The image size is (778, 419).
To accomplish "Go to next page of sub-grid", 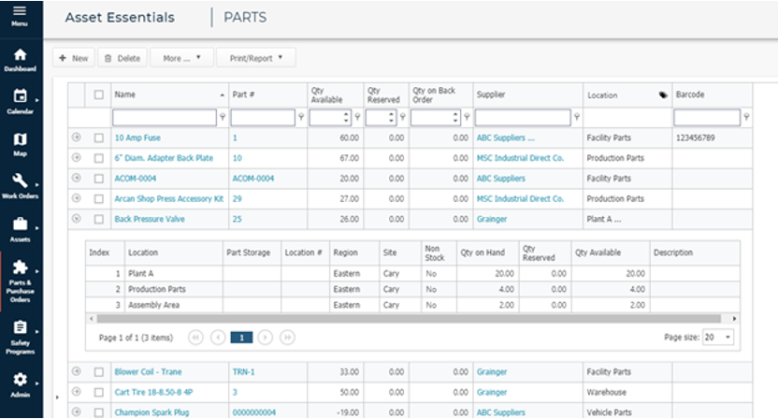I will coord(265,338).
